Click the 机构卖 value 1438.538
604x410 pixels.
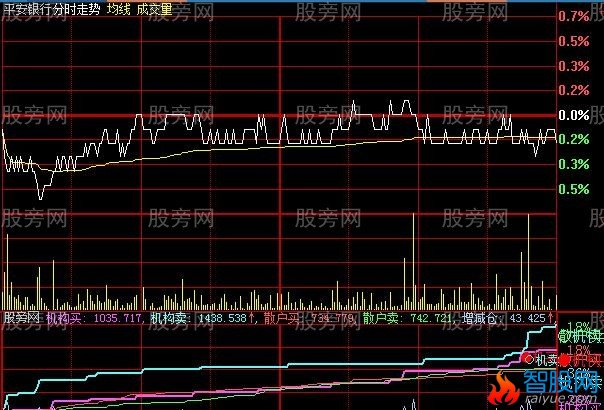[223, 318]
